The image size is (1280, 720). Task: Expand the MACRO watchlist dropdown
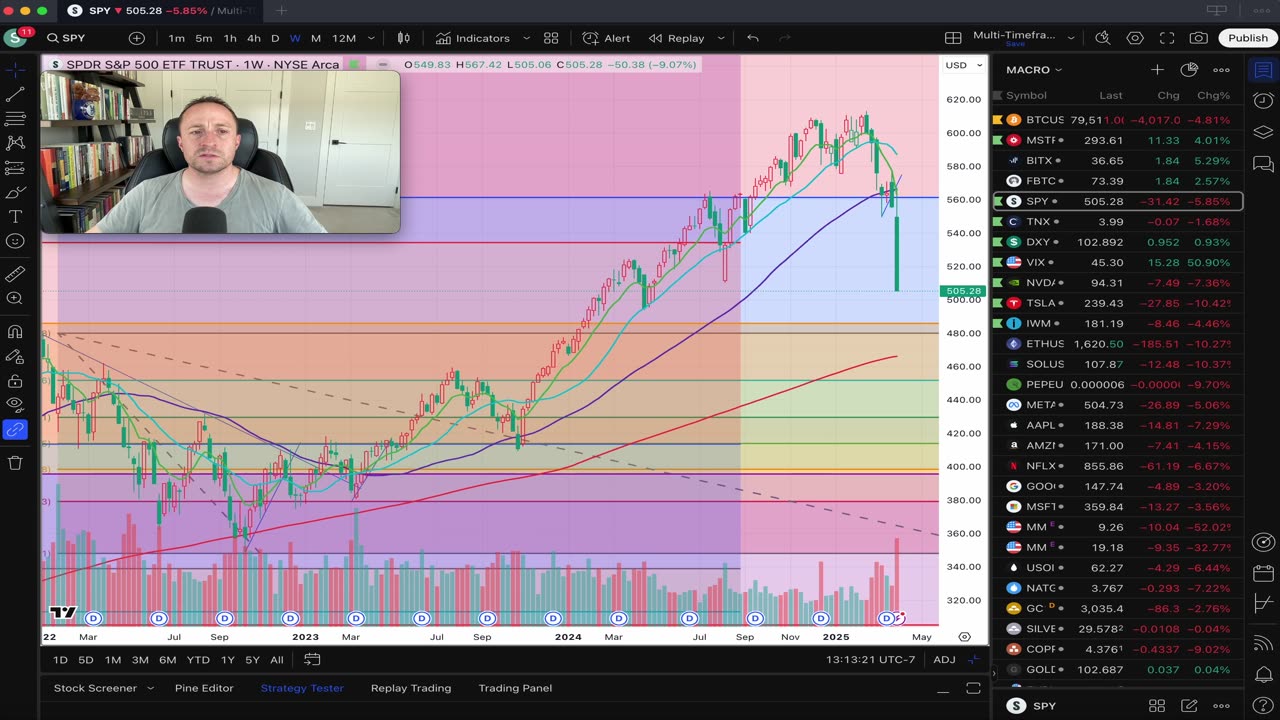(x=1035, y=70)
